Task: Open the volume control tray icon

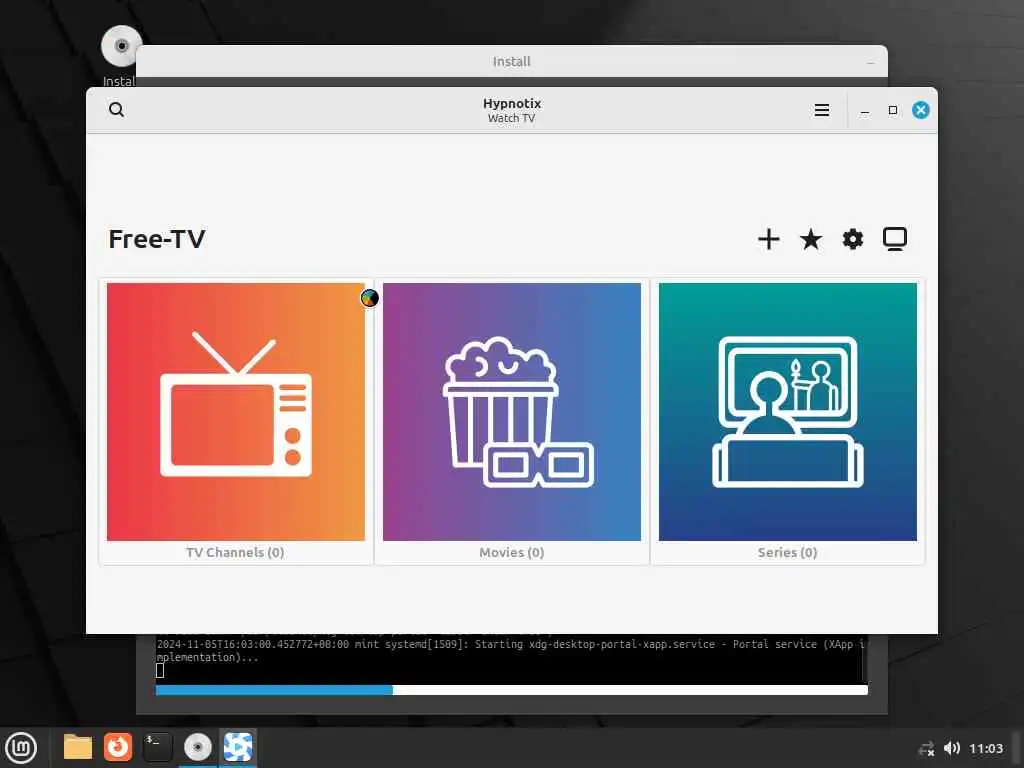Action: [952, 748]
